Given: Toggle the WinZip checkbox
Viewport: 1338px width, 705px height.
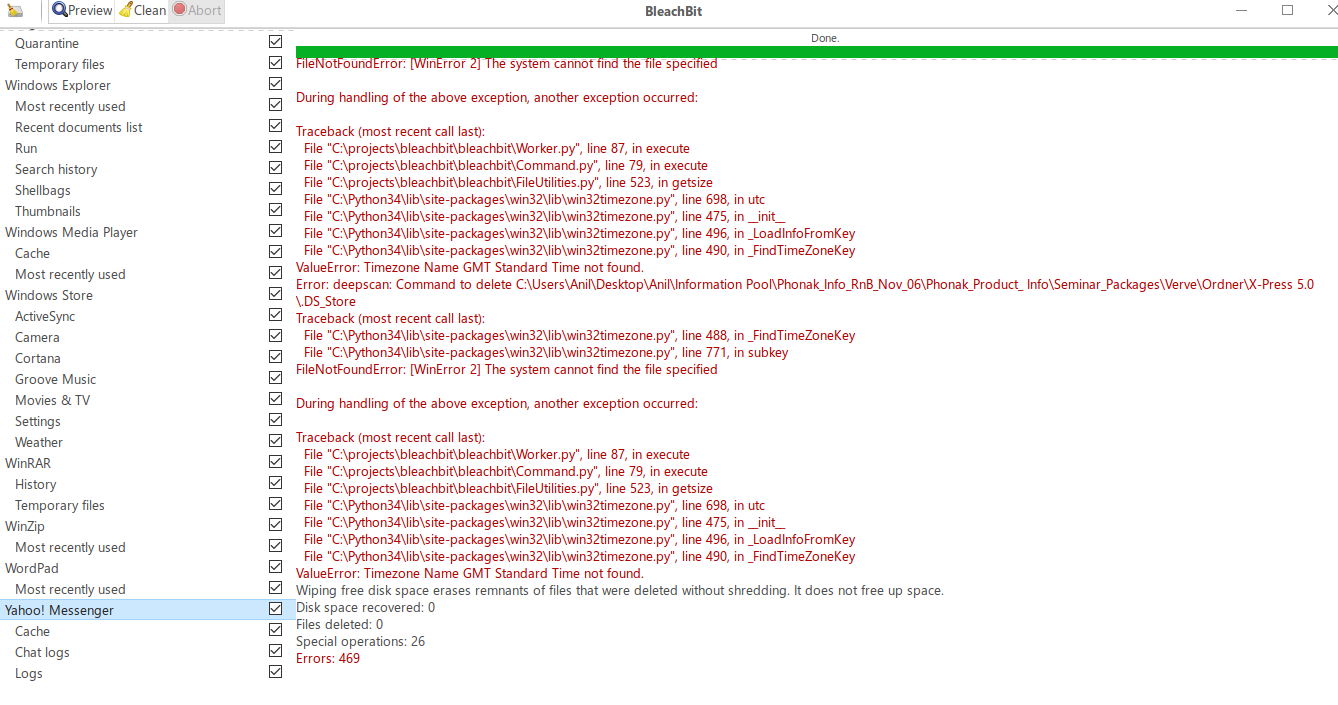Looking at the screenshot, I should pos(275,525).
